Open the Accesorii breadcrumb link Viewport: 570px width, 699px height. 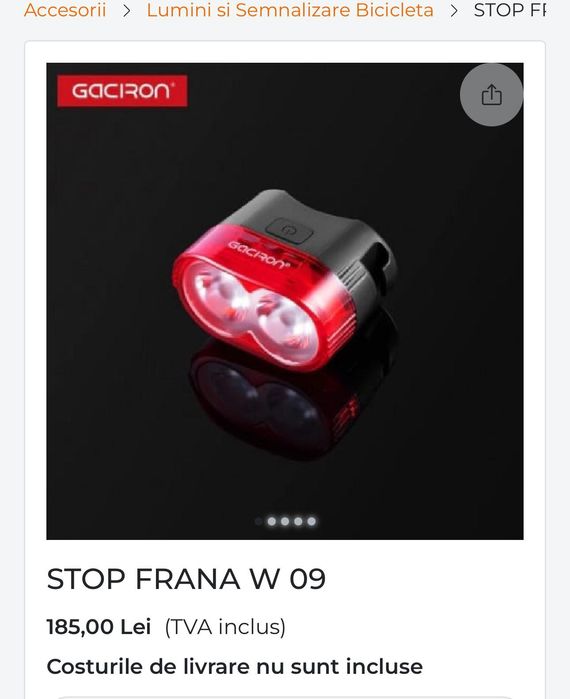tap(65, 10)
